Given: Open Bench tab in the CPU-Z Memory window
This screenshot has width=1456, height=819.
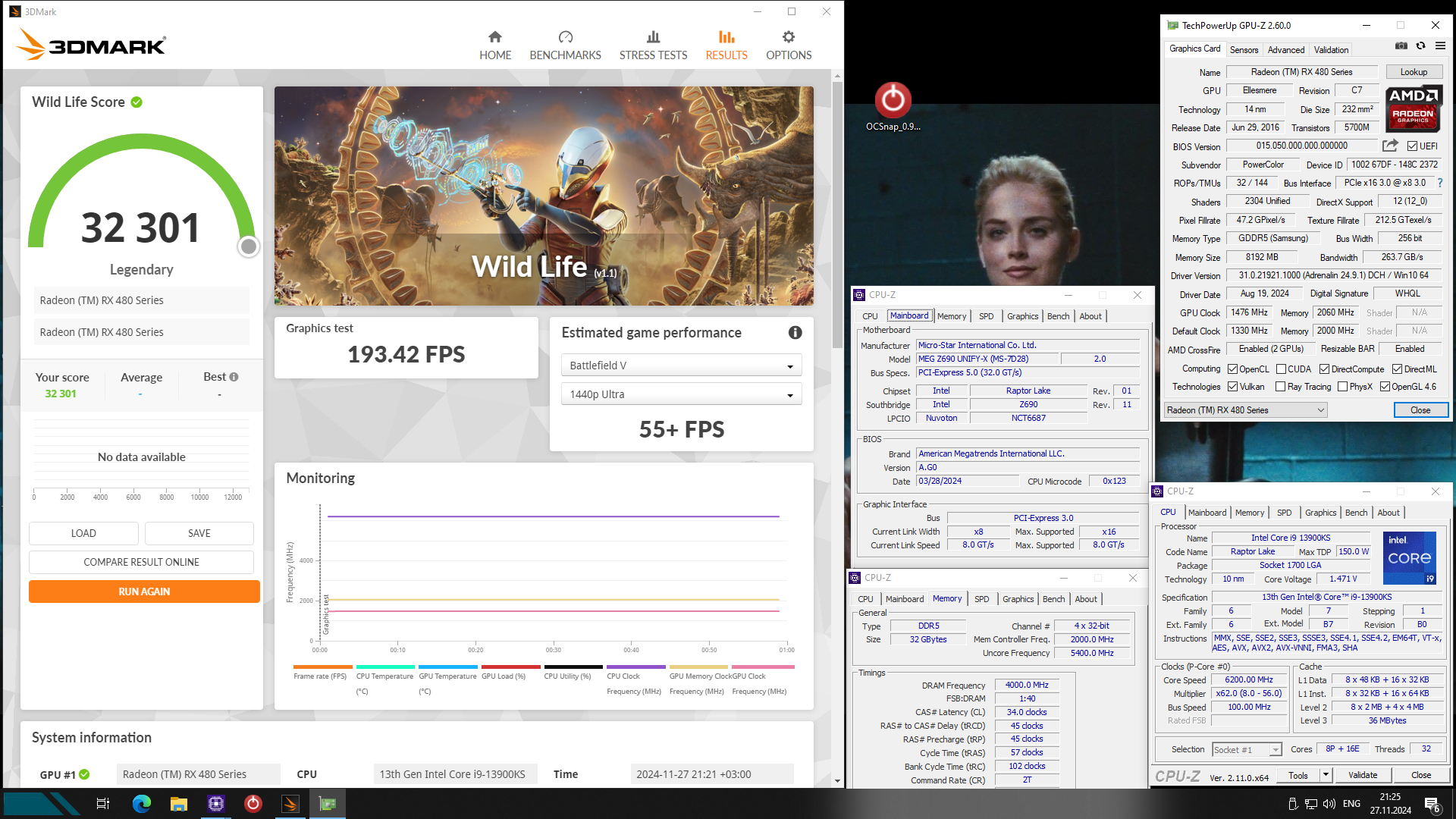Looking at the screenshot, I should [x=1053, y=599].
